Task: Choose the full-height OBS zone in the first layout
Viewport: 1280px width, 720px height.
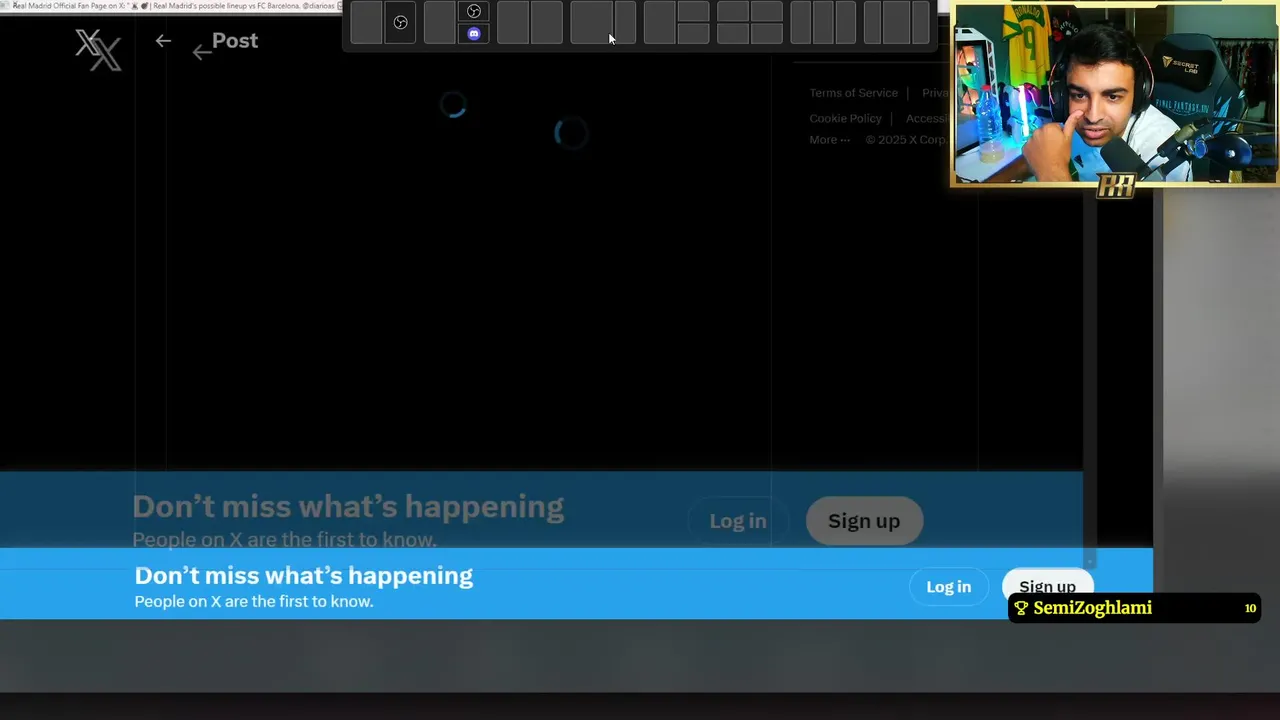Action: (400, 23)
